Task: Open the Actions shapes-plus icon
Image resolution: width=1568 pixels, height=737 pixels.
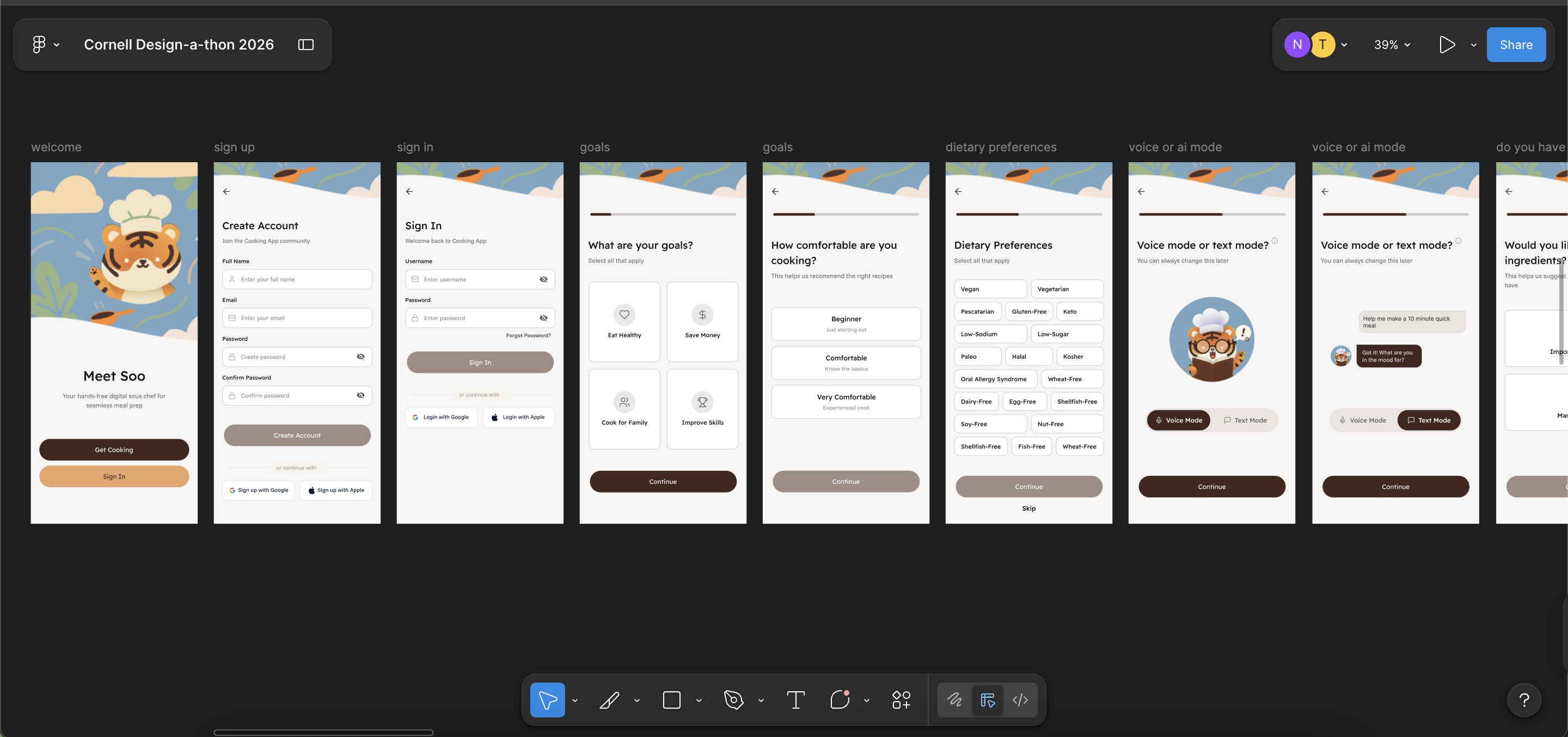Action: 901,700
